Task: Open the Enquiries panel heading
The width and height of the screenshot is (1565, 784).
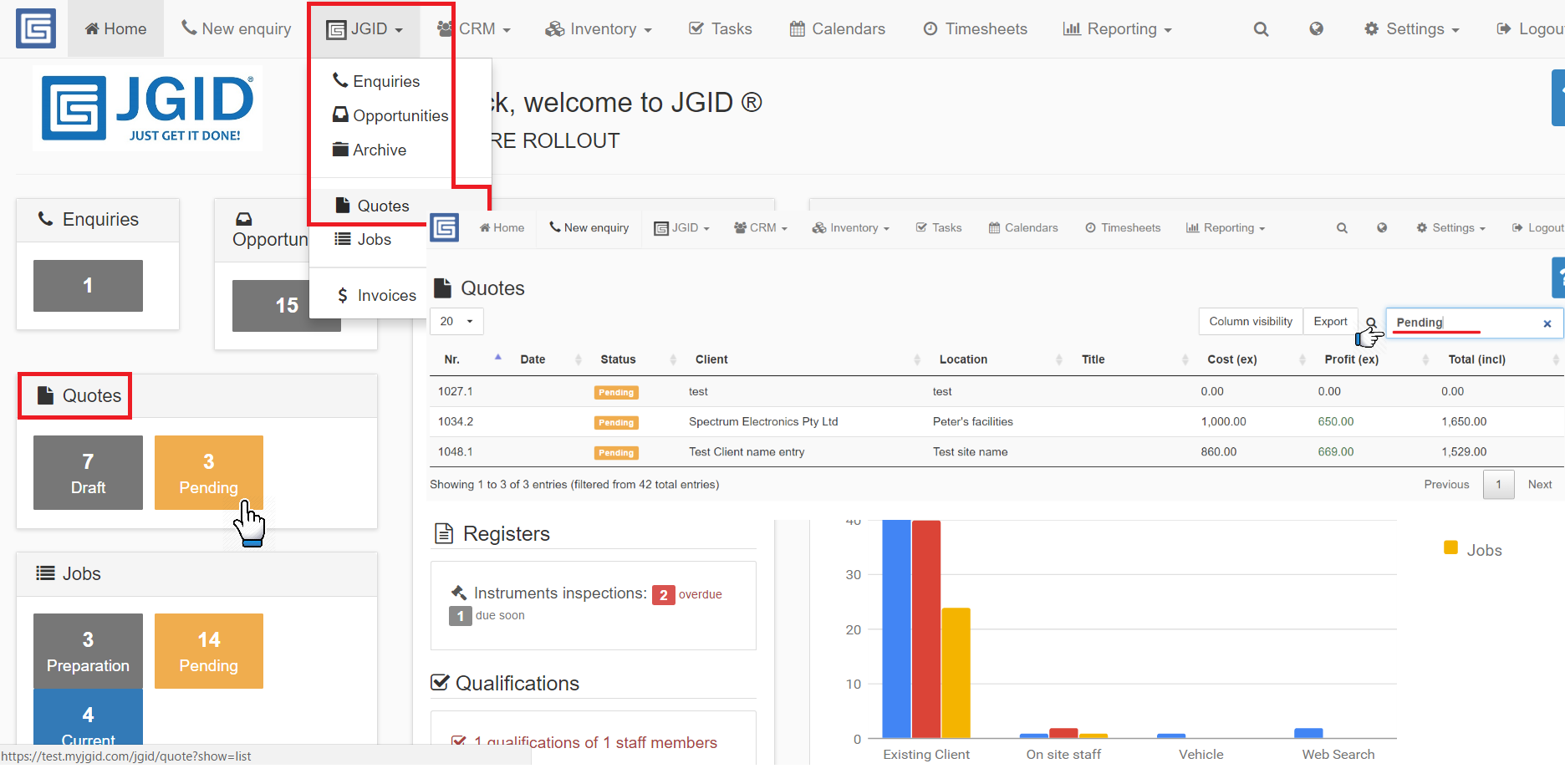Action: click(88, 219)
